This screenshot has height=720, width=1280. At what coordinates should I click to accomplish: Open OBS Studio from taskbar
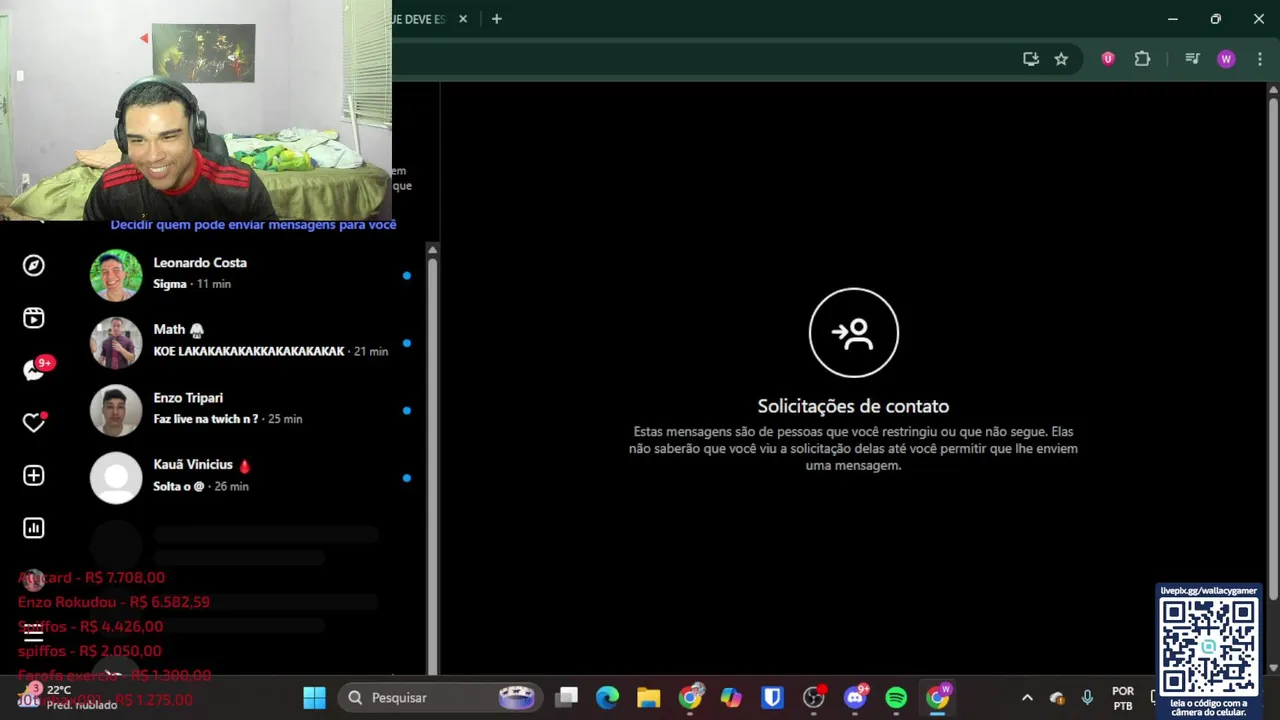[x=814, y=698]
